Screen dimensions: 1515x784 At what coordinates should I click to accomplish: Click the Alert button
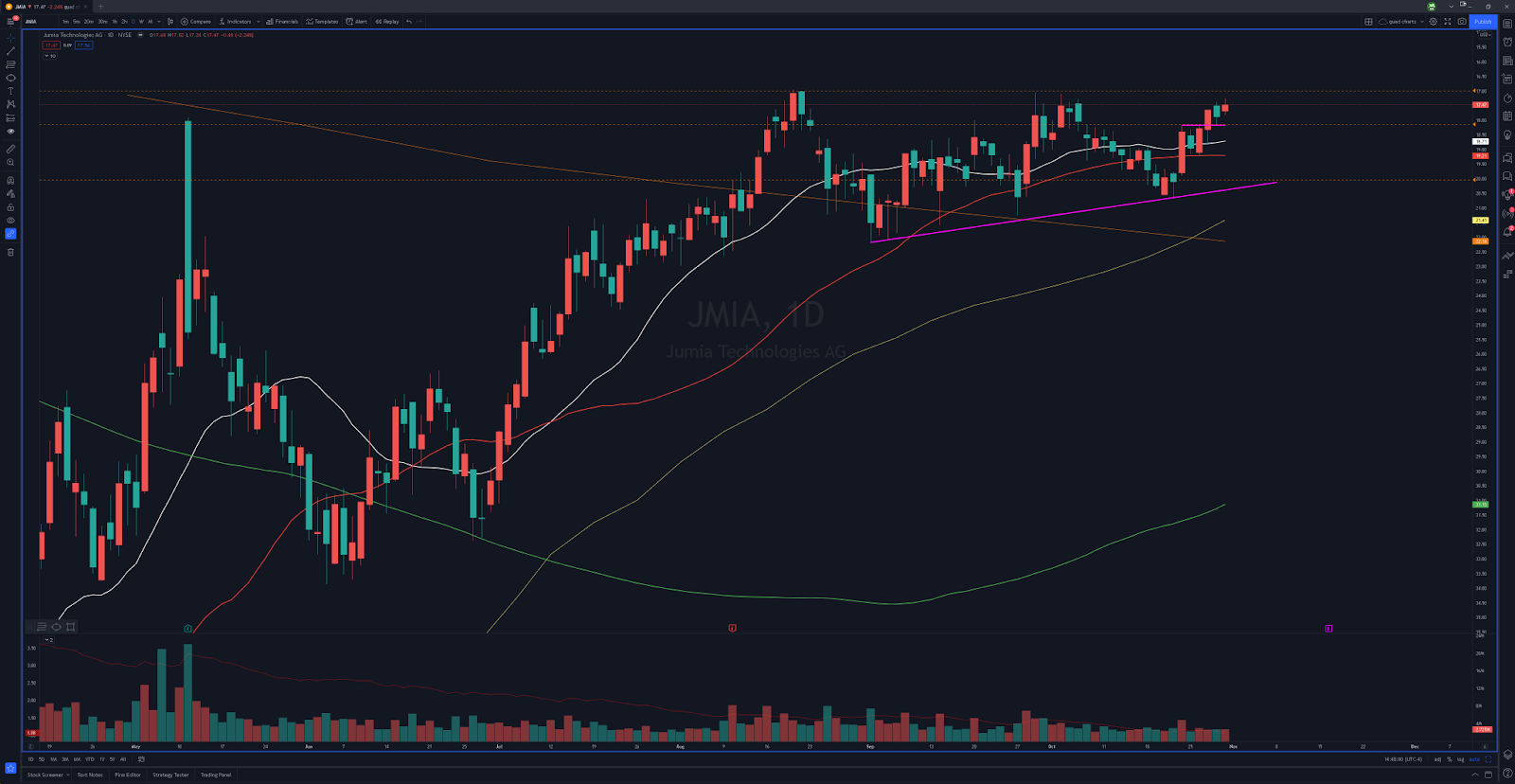356,21
